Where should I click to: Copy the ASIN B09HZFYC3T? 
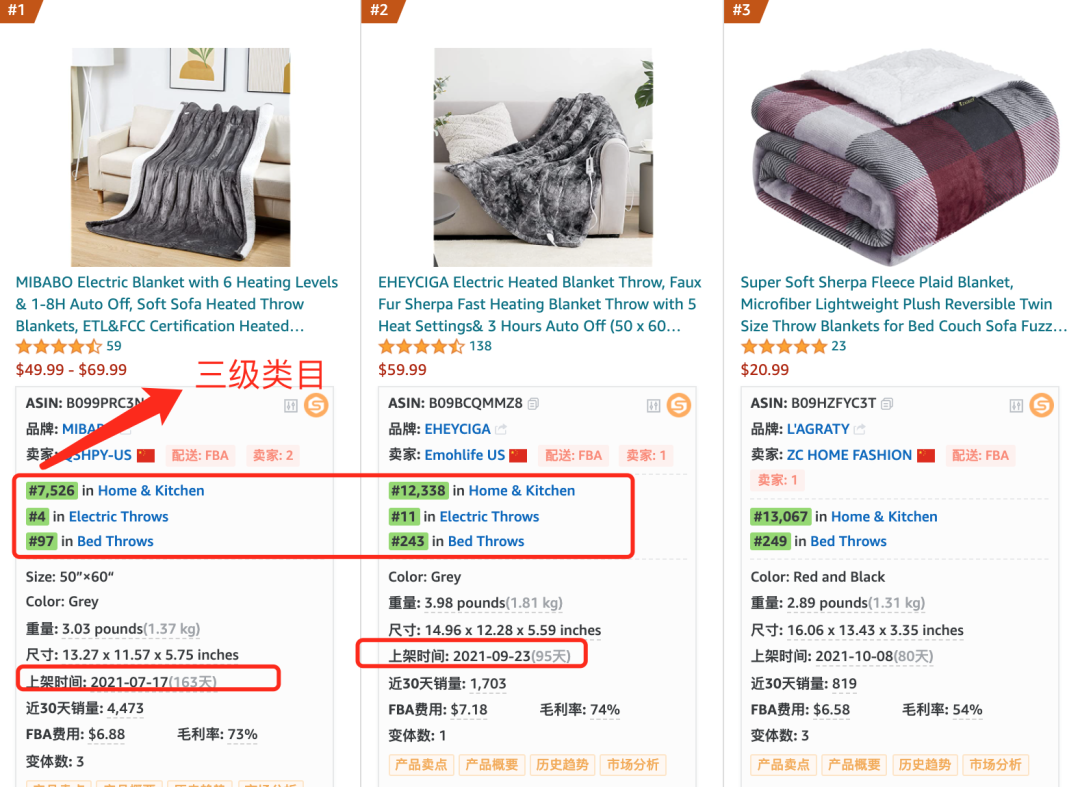coord(887,404)
